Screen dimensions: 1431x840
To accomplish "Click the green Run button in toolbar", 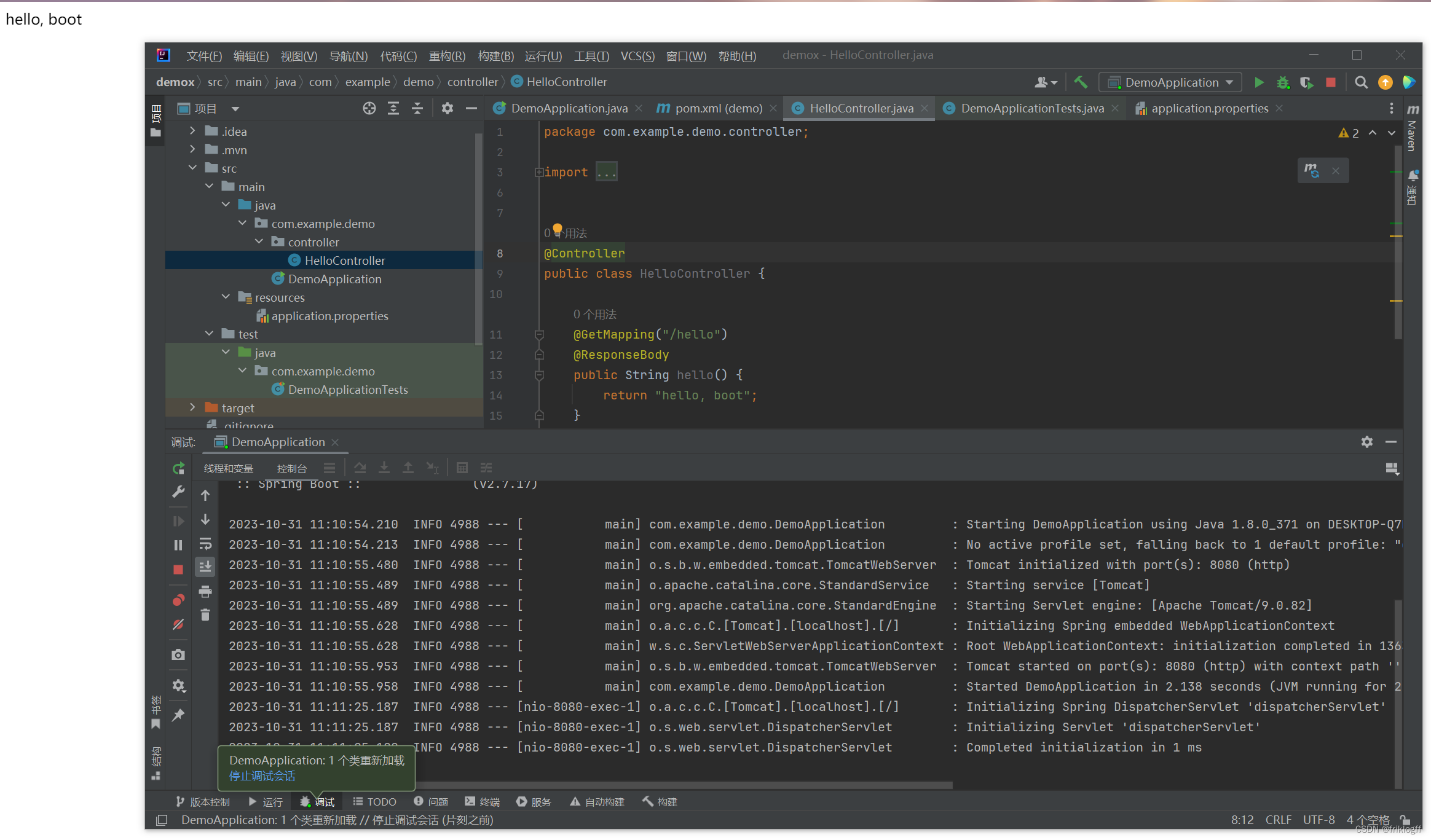I will pos(1259,82).
